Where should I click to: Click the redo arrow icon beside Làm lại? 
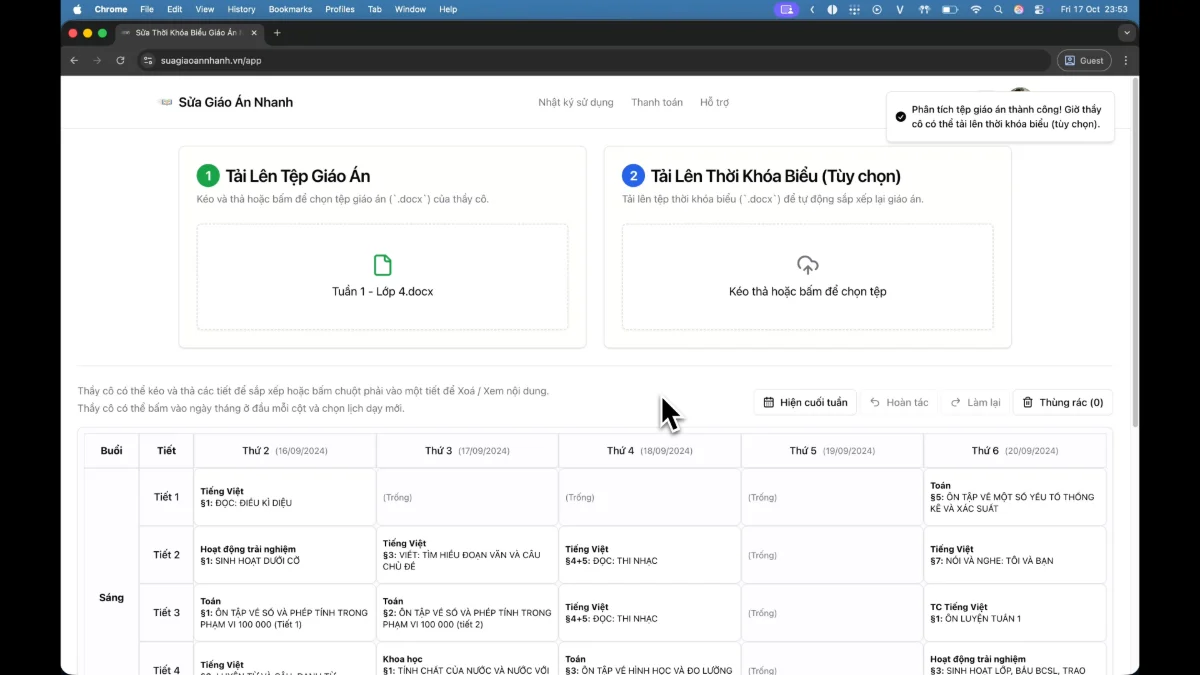coord(955,402)
